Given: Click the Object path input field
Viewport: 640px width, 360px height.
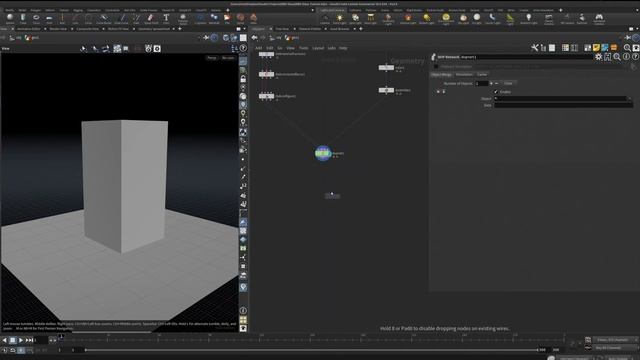Looking at the screenshot, I should coord(560,98).
